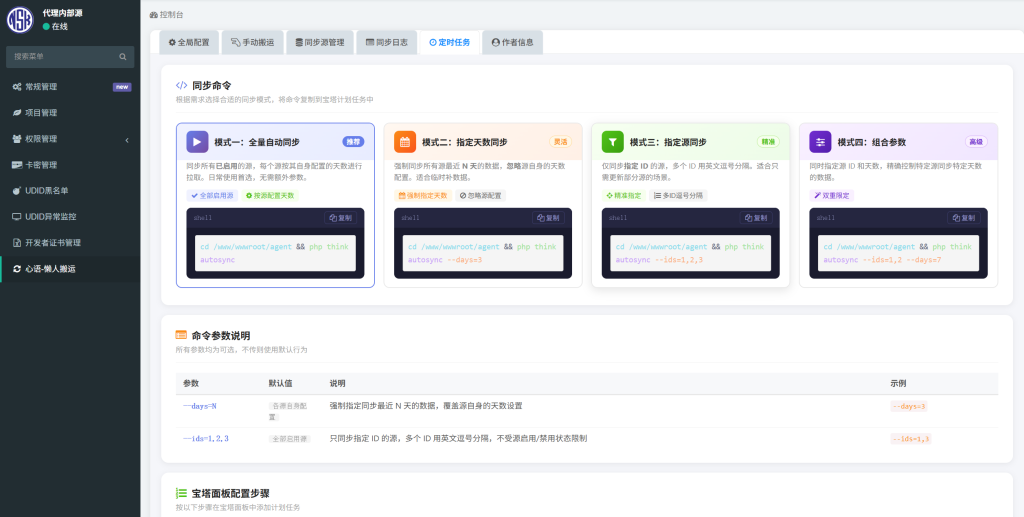The image size is (1024, 517).
Task: Copy the --ids=1,2,3 autosync command
Action: pyautogui.click(x=756, y=218)
